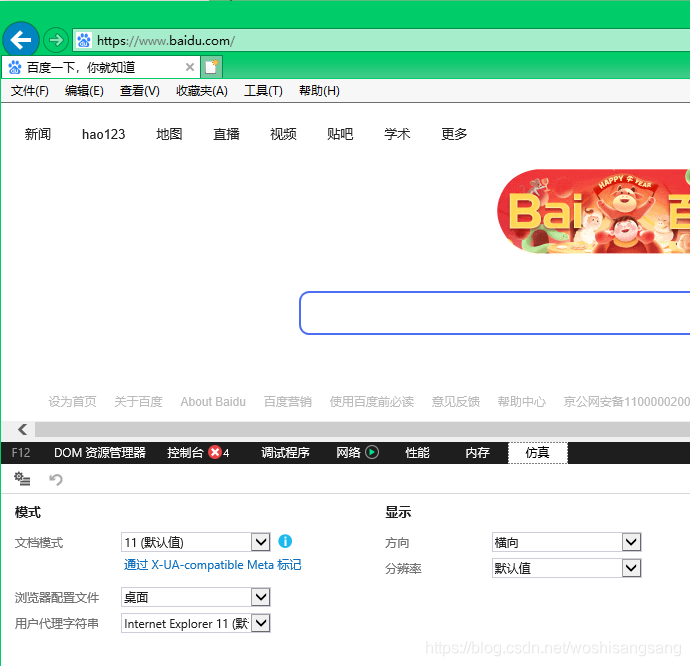Viewport: 690px width, 666px height.
Task: Click the 意见反馈 footer link
Action: (x=456, y=401)
